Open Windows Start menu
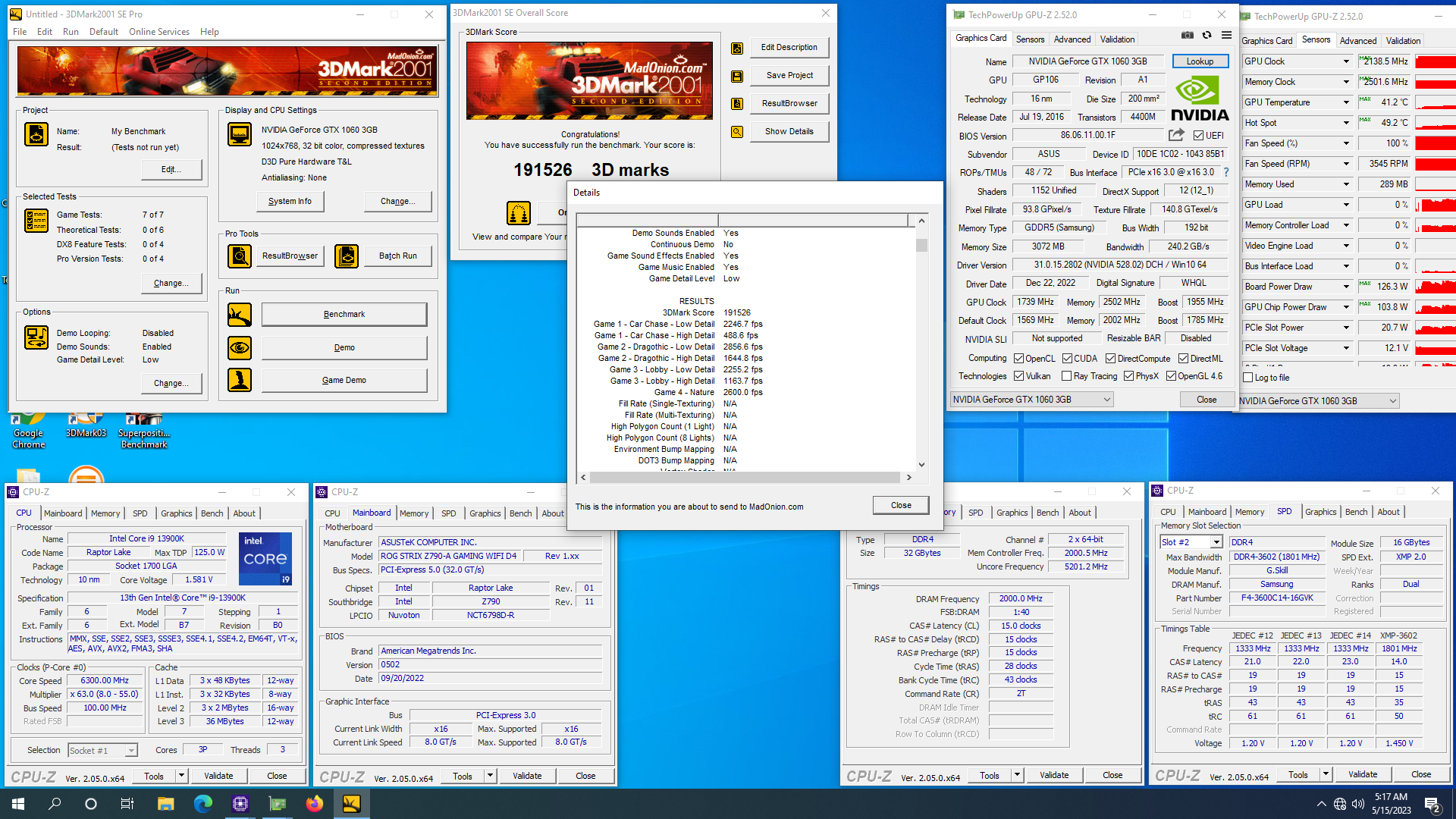Image resolution: width=1456 pixels, height=819 pixels. (18, 804)
